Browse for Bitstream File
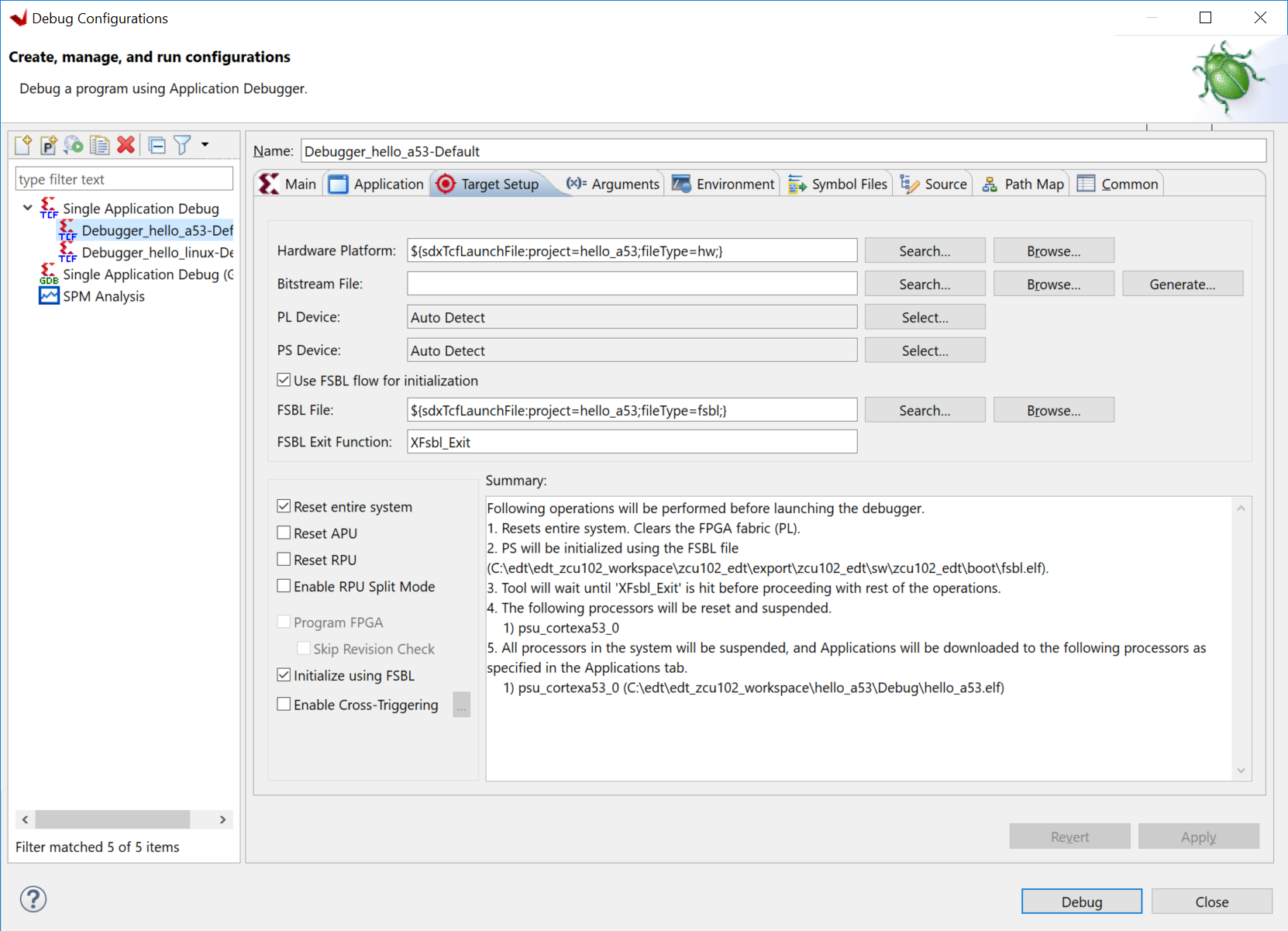This screenshot has width=1288, height=931. (x=1053, y=284)
